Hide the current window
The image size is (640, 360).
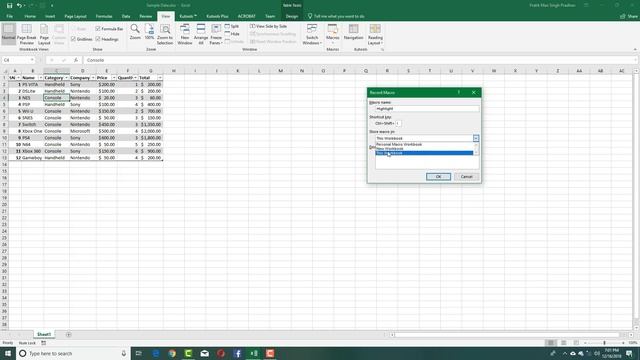point(232,34)
